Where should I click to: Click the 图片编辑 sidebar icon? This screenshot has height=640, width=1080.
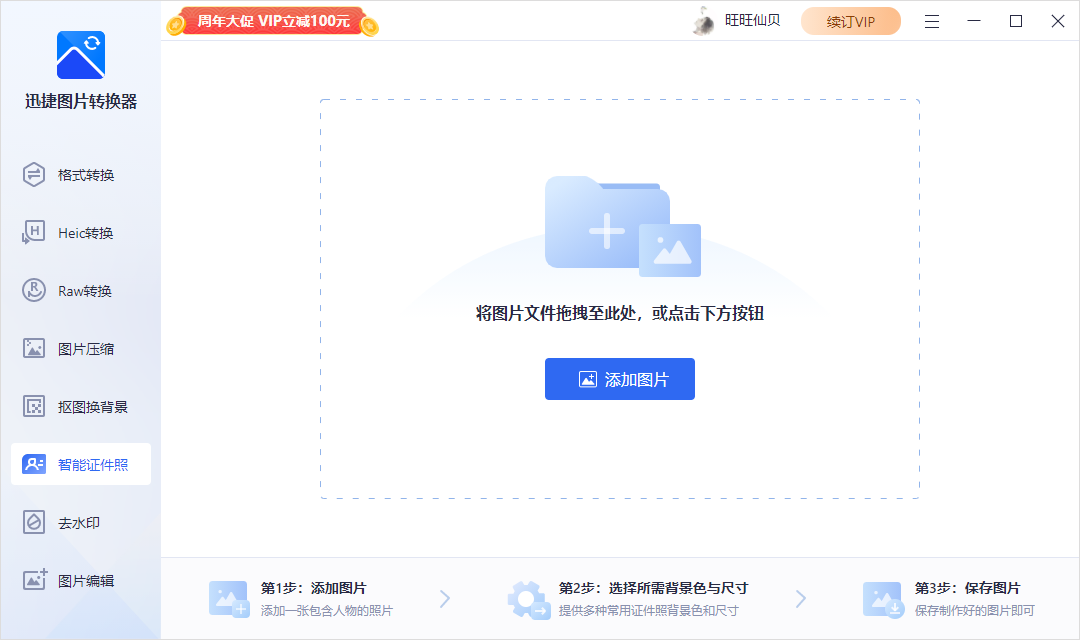coord(34,580)
